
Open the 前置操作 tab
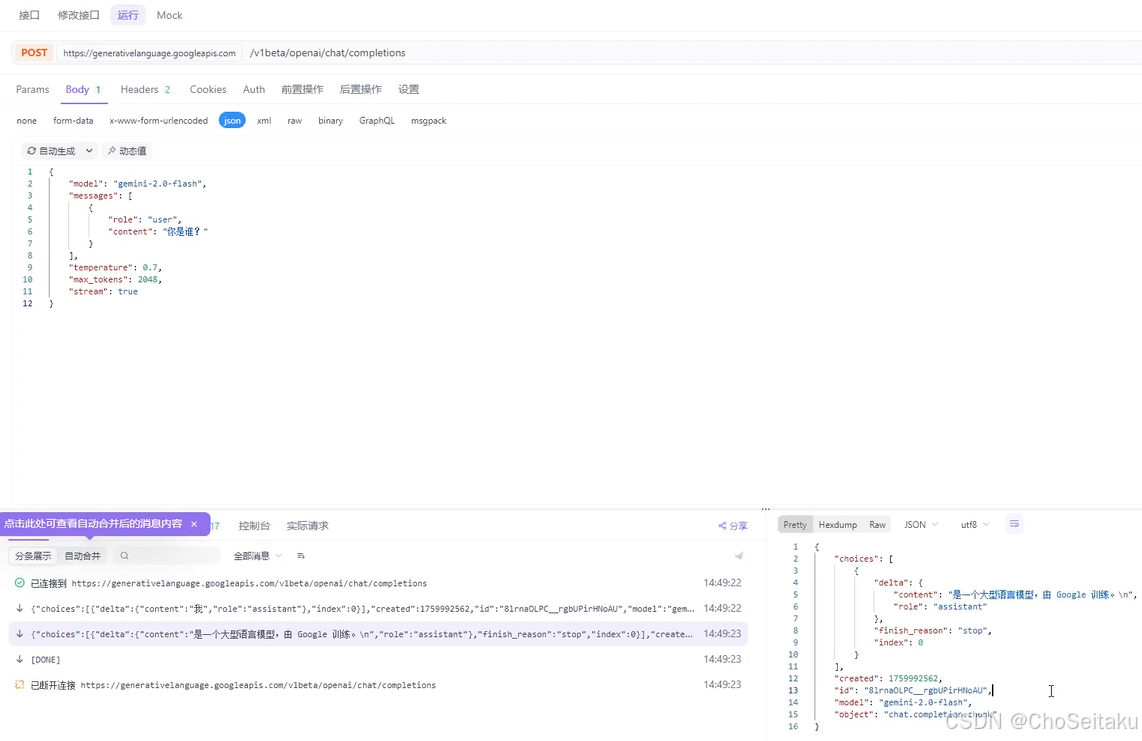302,90
